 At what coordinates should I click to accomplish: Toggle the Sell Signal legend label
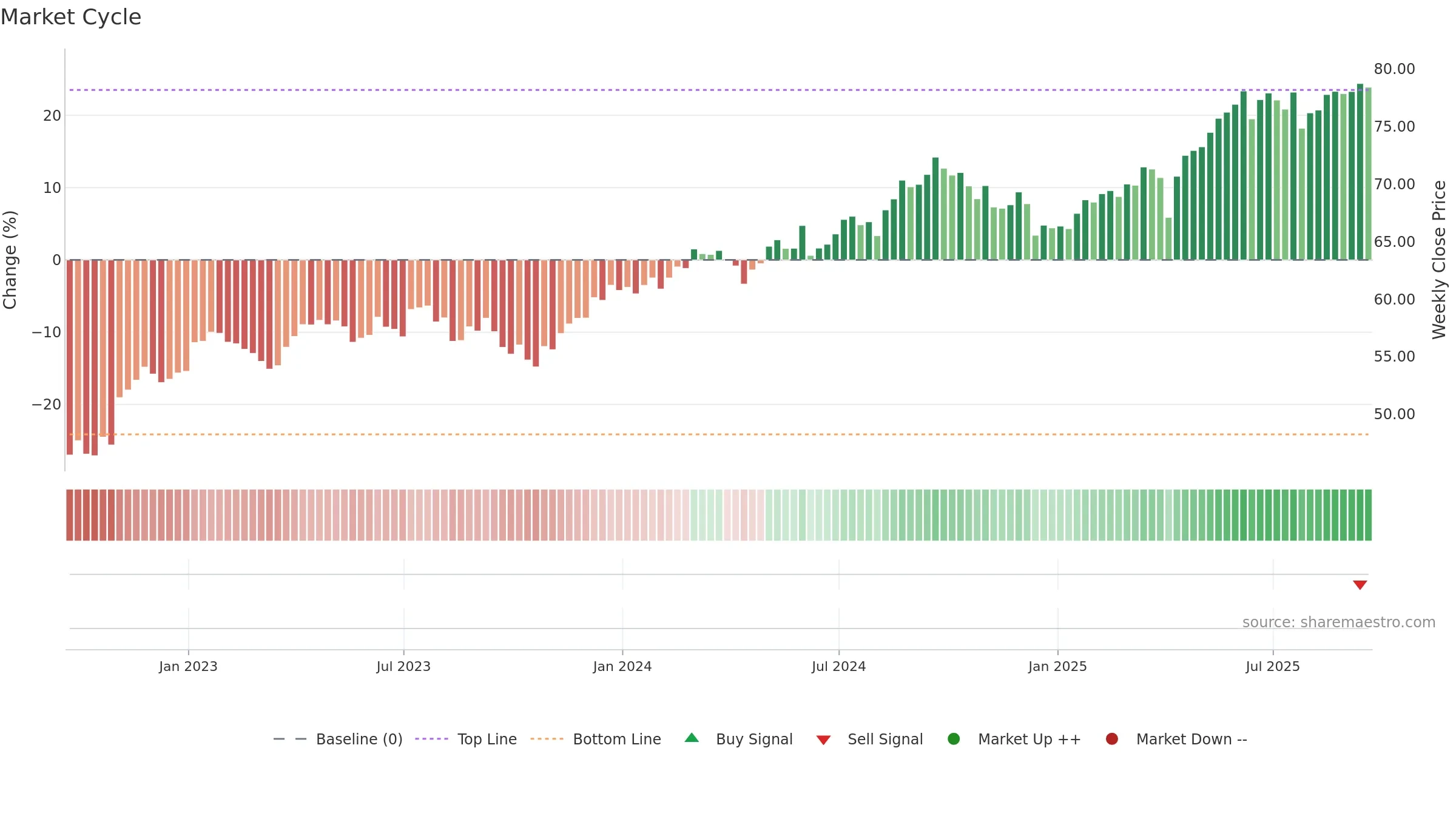[885, 739]
